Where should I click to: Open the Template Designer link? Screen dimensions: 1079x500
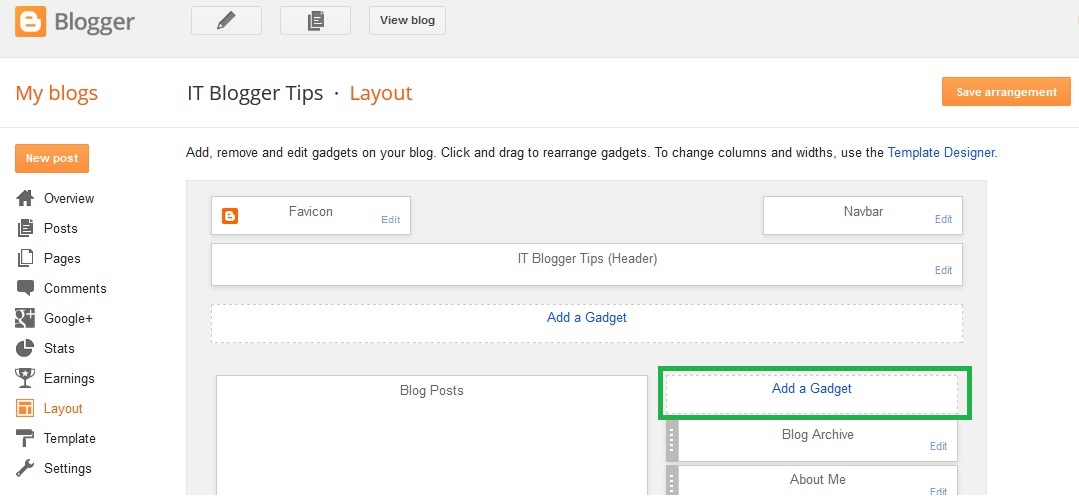pyautogui.click(x=941, y=152)
